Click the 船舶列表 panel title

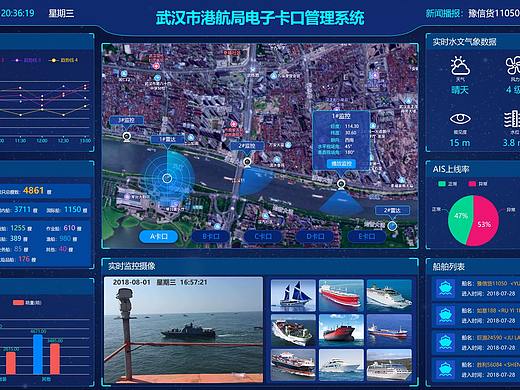(448, 266)
